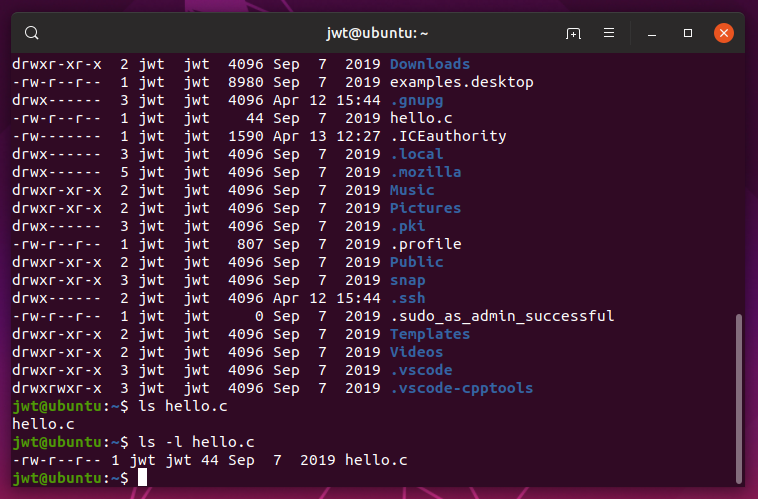Click the .local directory name
Screen dimensions: 758x499
417,154
